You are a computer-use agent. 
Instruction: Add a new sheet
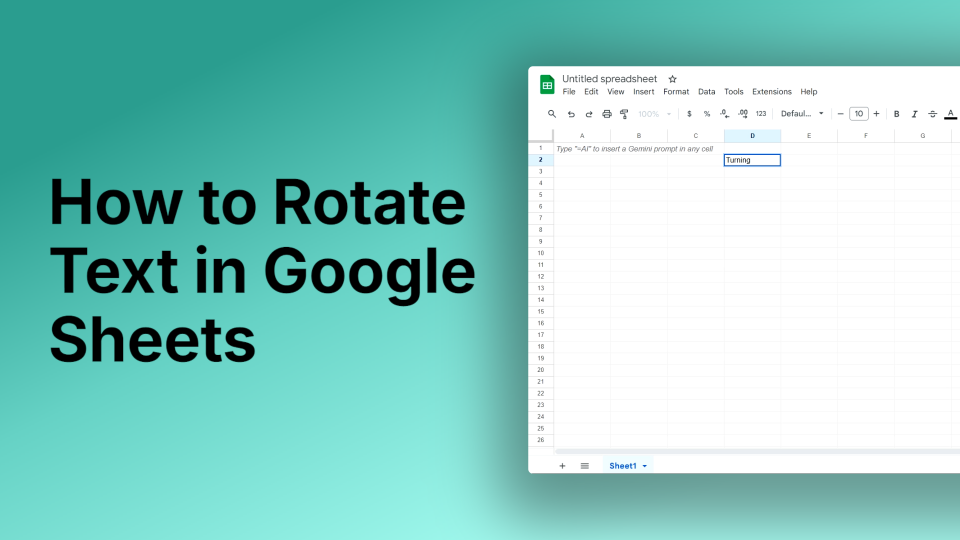coord(562,466)
